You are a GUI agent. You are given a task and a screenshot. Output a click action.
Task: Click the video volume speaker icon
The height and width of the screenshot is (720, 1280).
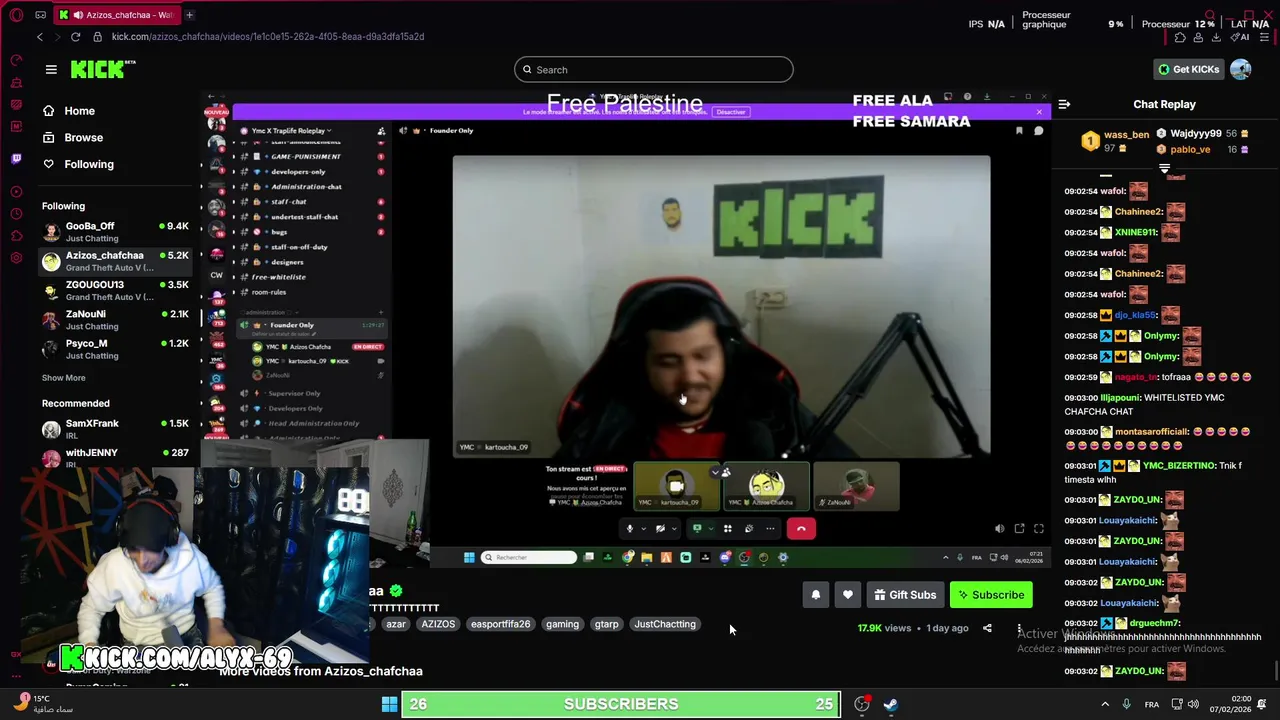(999, 529)
